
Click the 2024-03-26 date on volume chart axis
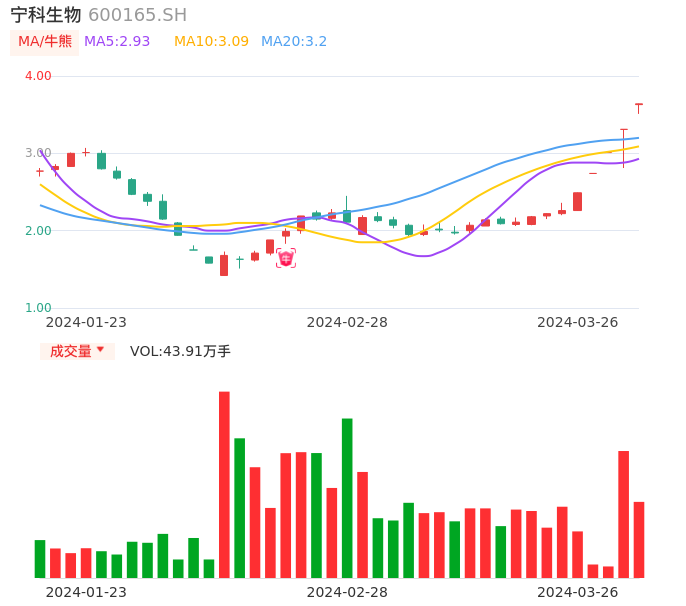578,592
